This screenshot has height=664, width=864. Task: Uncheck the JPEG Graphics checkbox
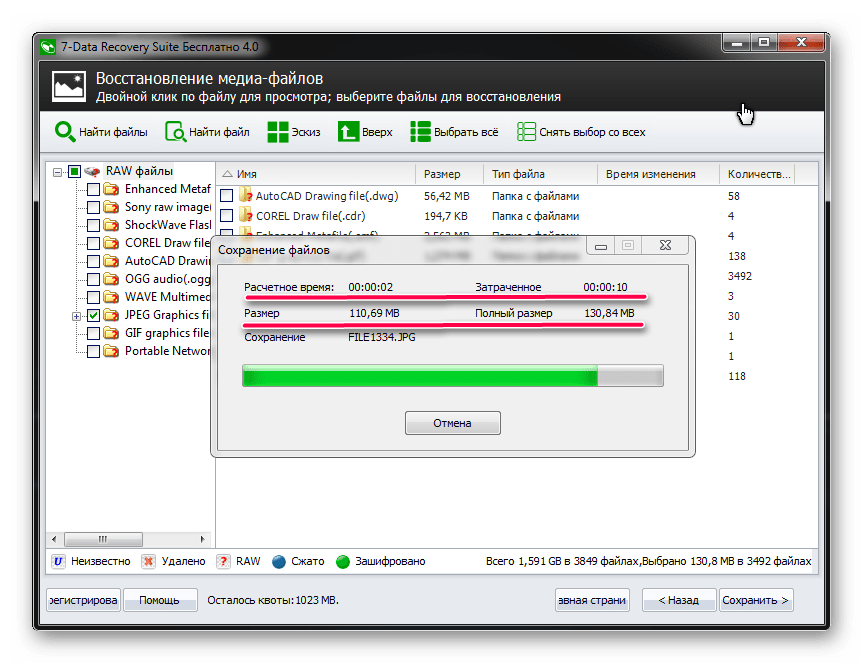(x=94, y=316)
